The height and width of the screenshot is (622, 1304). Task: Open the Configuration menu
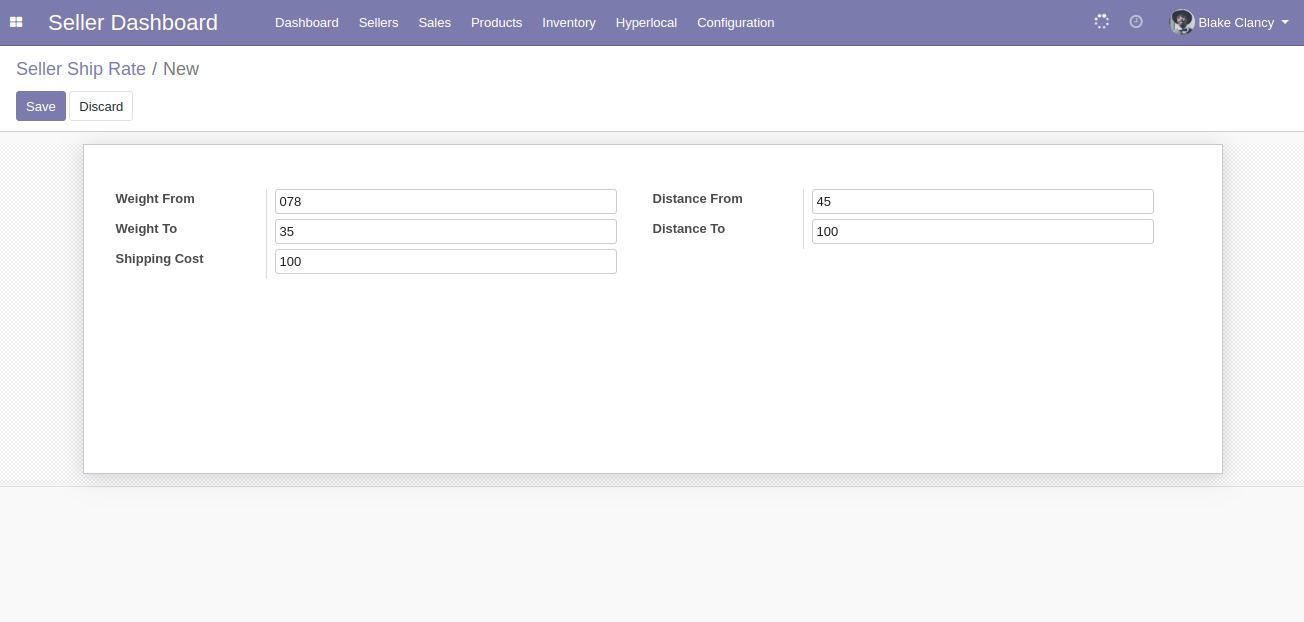[x=736, y=22]
